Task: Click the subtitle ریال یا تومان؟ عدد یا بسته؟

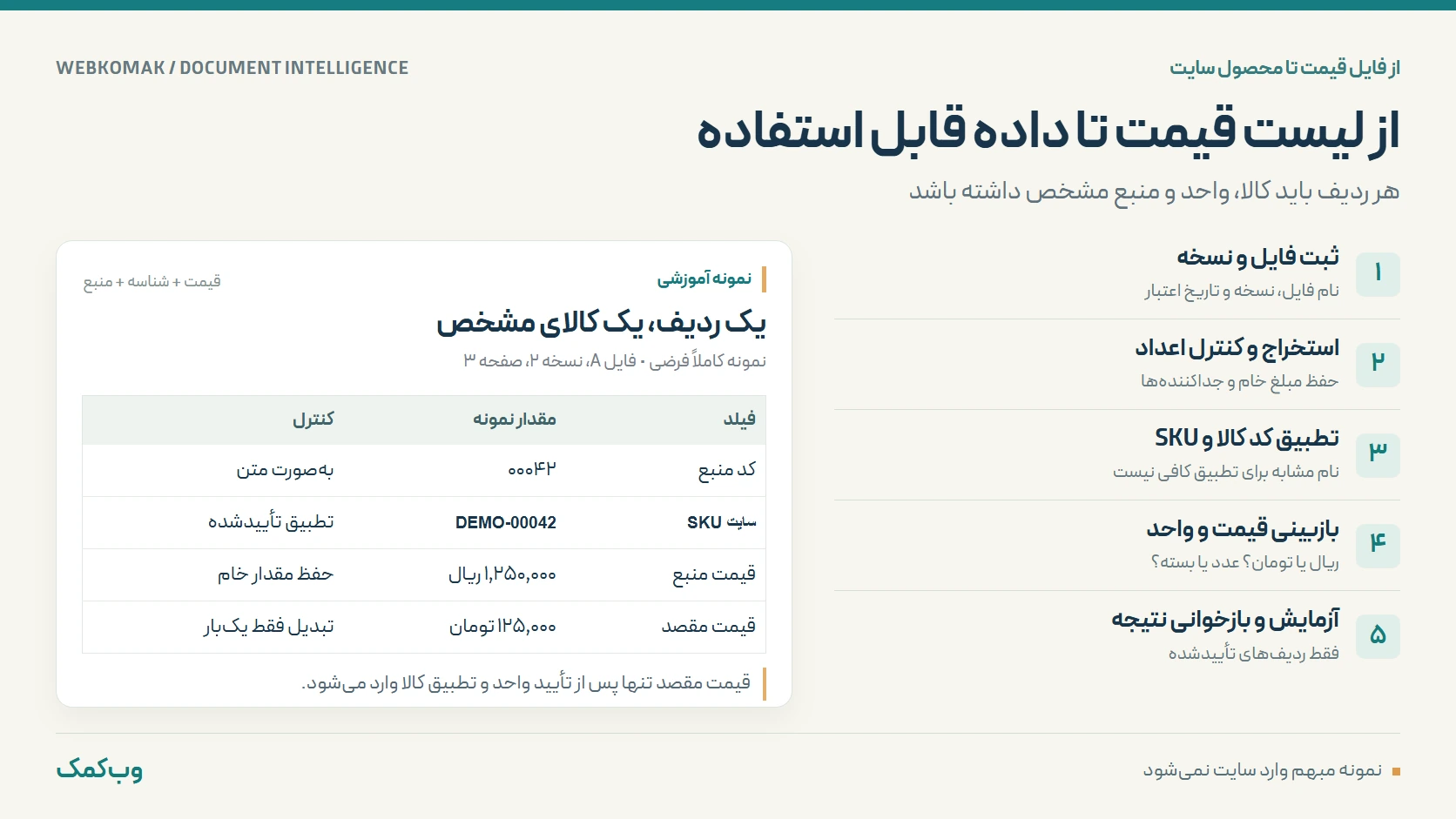Action: tap(1245, 562)
